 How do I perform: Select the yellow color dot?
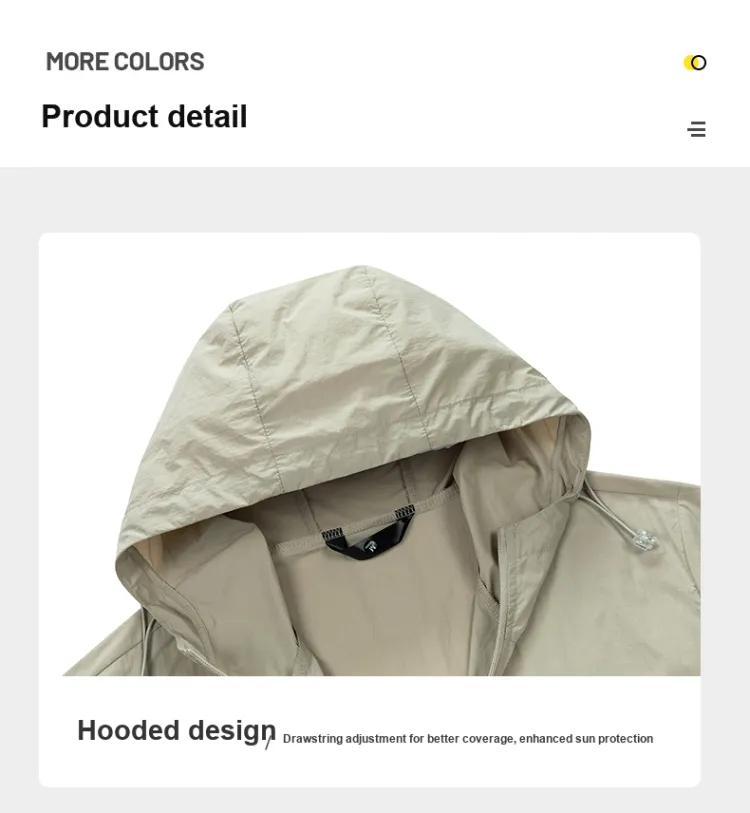pyautogui.click(x=688, y=63)
